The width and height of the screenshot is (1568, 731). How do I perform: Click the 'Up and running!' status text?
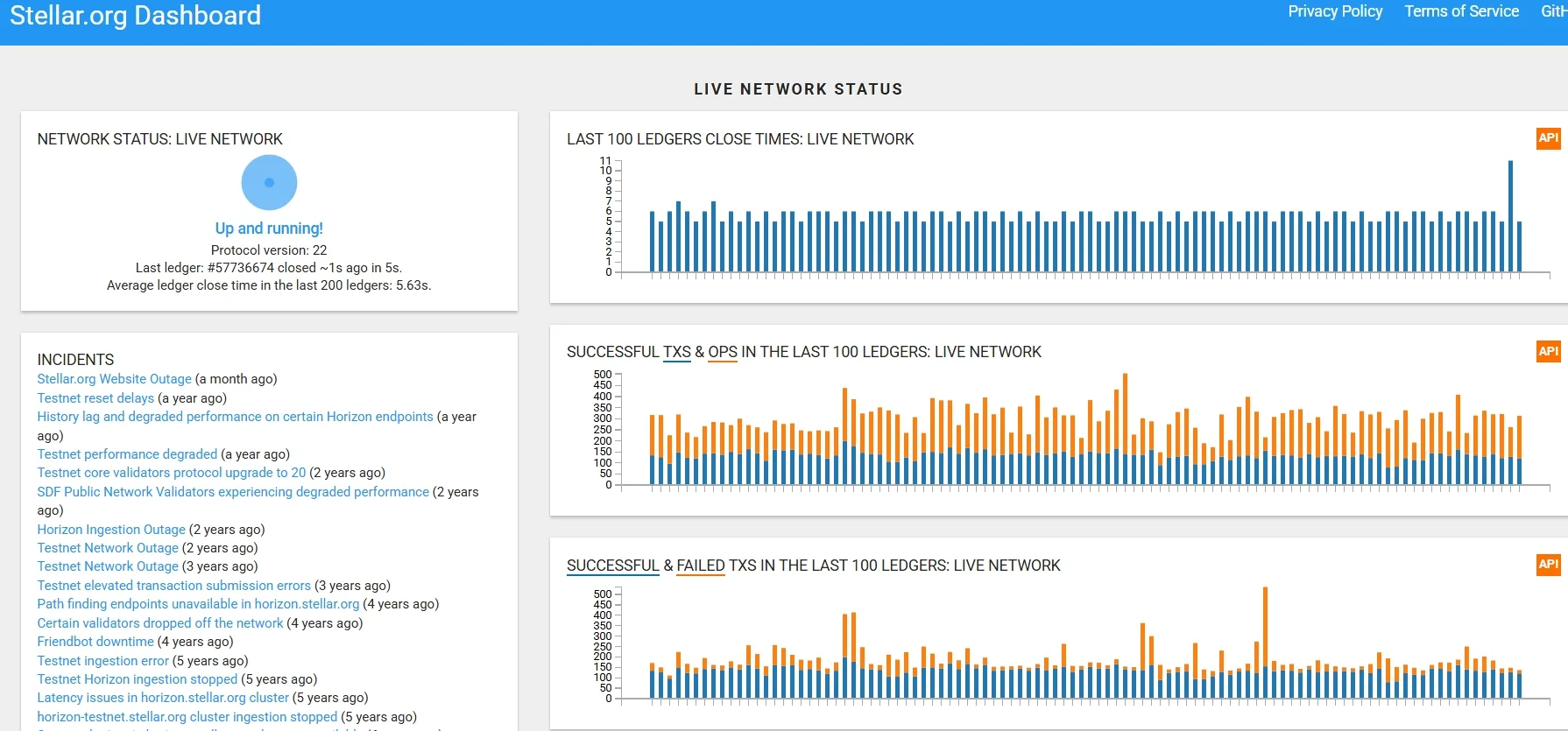(269, 228)
